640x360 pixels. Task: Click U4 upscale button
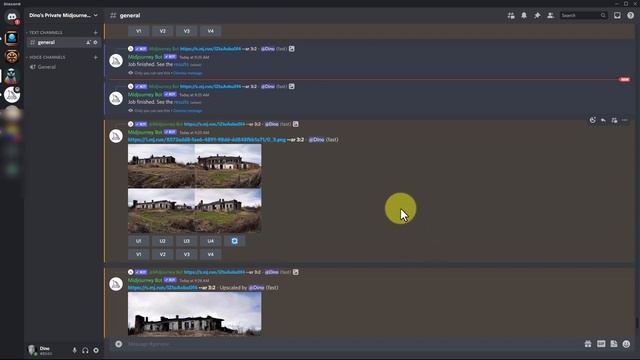pos(211,241)
